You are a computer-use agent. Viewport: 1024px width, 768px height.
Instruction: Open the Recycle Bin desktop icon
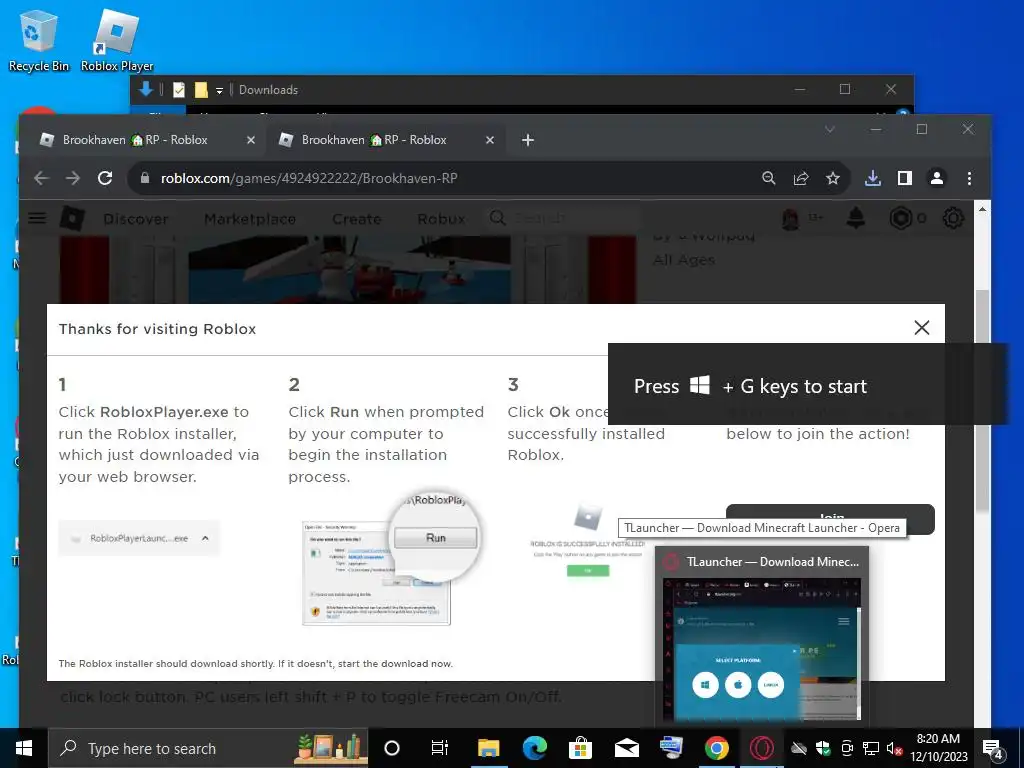coord(38,41)
